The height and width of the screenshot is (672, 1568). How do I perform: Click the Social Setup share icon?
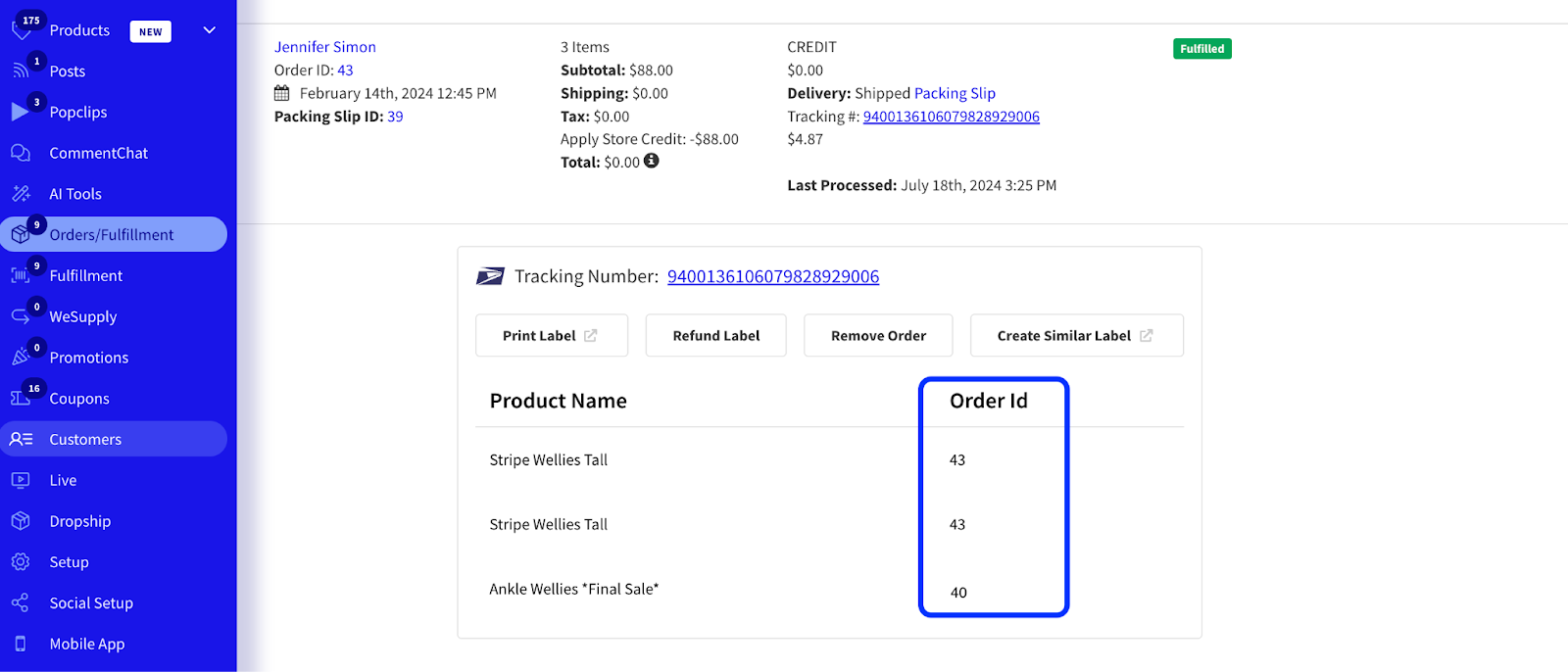click(20, 603)
